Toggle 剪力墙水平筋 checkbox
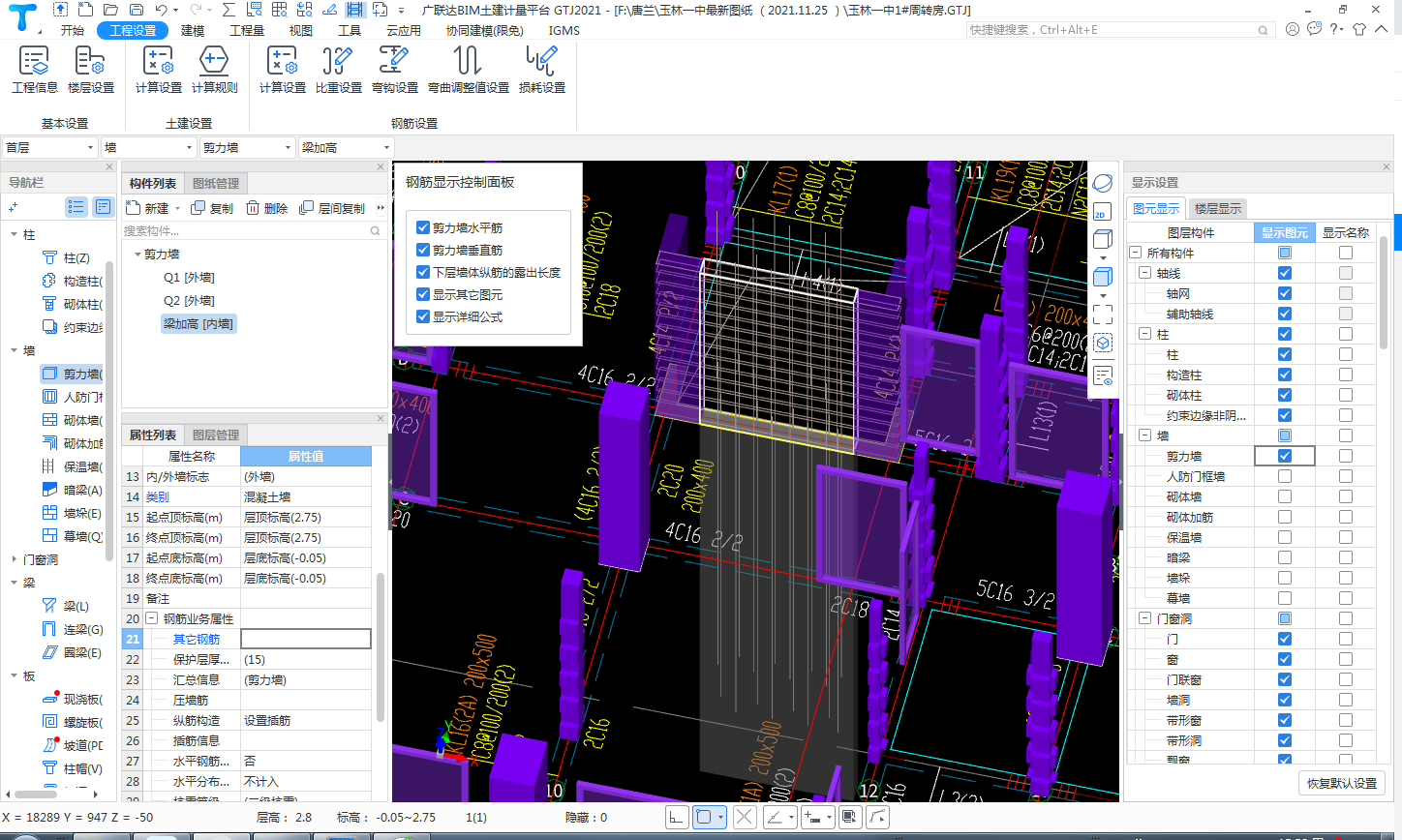Screen dimensions: 1402x840 pos(423,227)
